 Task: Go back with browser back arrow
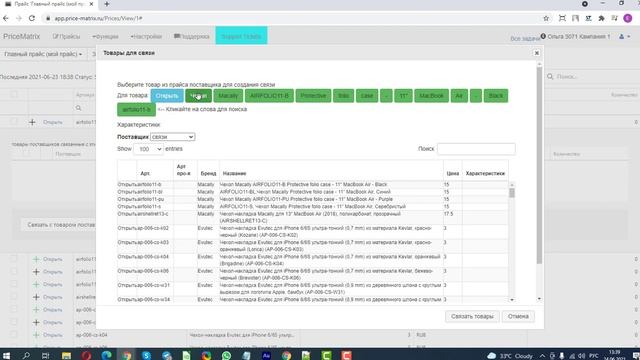tap(6, 18)
